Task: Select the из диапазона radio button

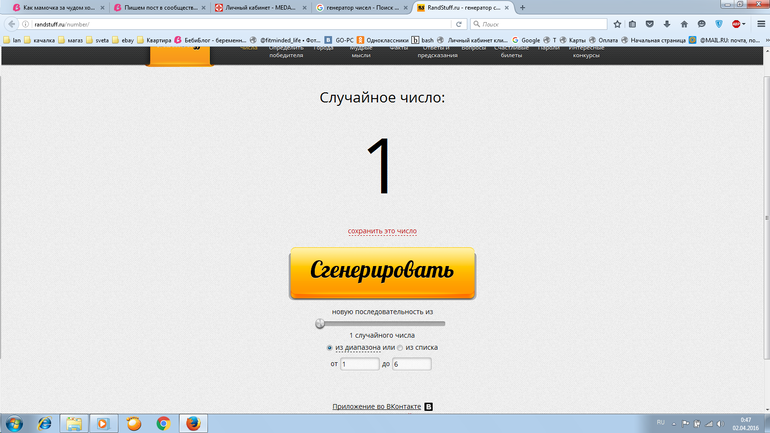Action: pyautogui.click(x=330, y=348)
